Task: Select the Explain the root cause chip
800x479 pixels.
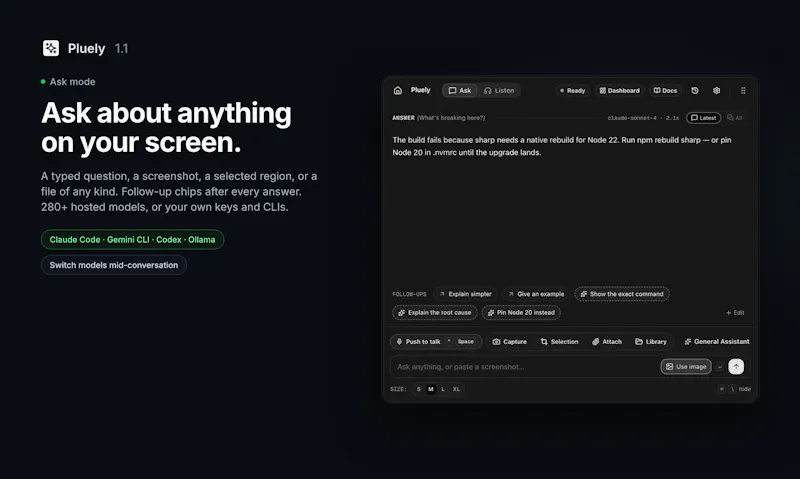Action: click(x=435, y=312)
